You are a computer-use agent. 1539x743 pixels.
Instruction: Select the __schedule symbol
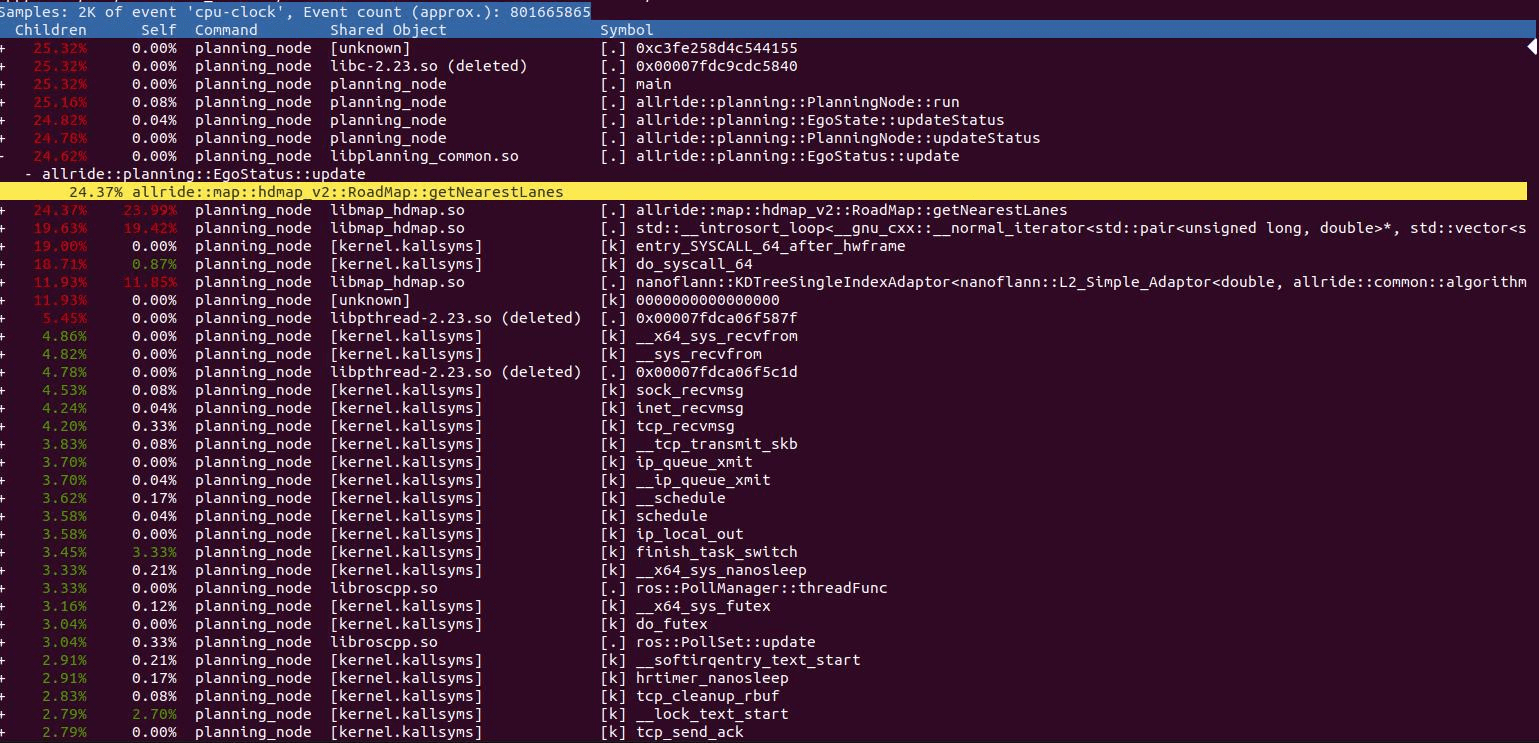point(680,498)
